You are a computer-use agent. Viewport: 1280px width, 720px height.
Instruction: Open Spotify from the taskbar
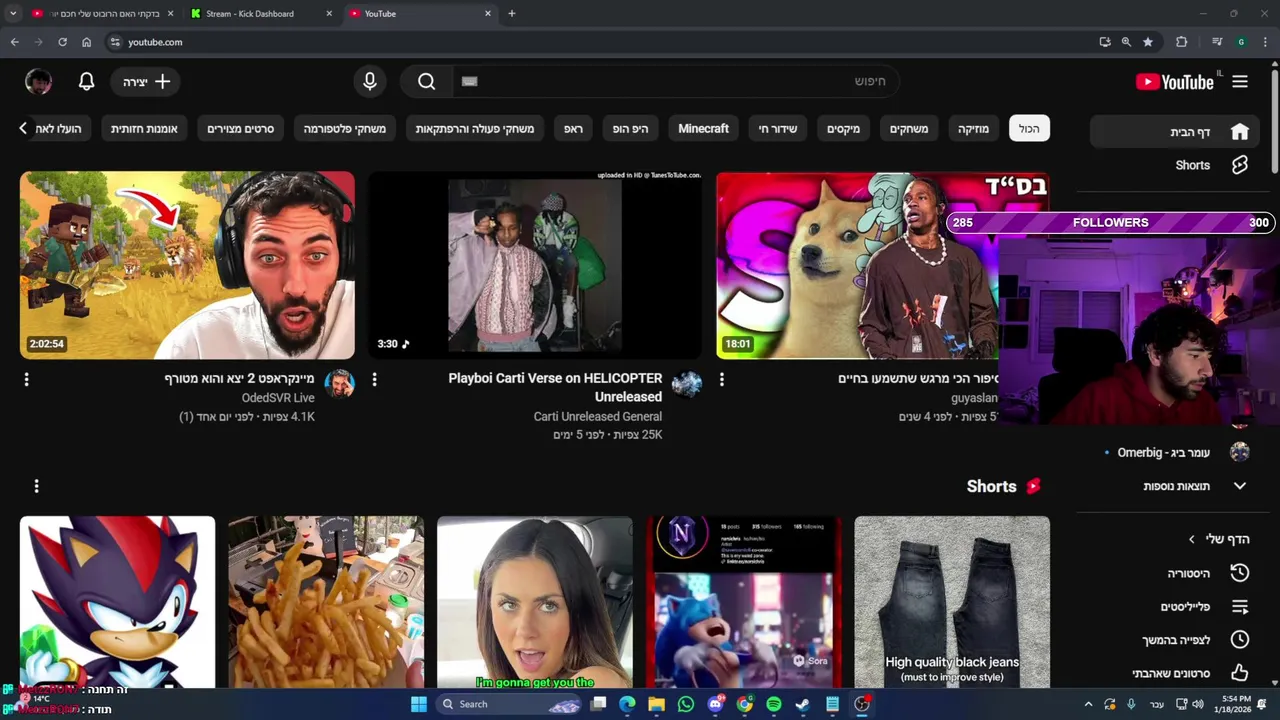click(x=774, y=704)
